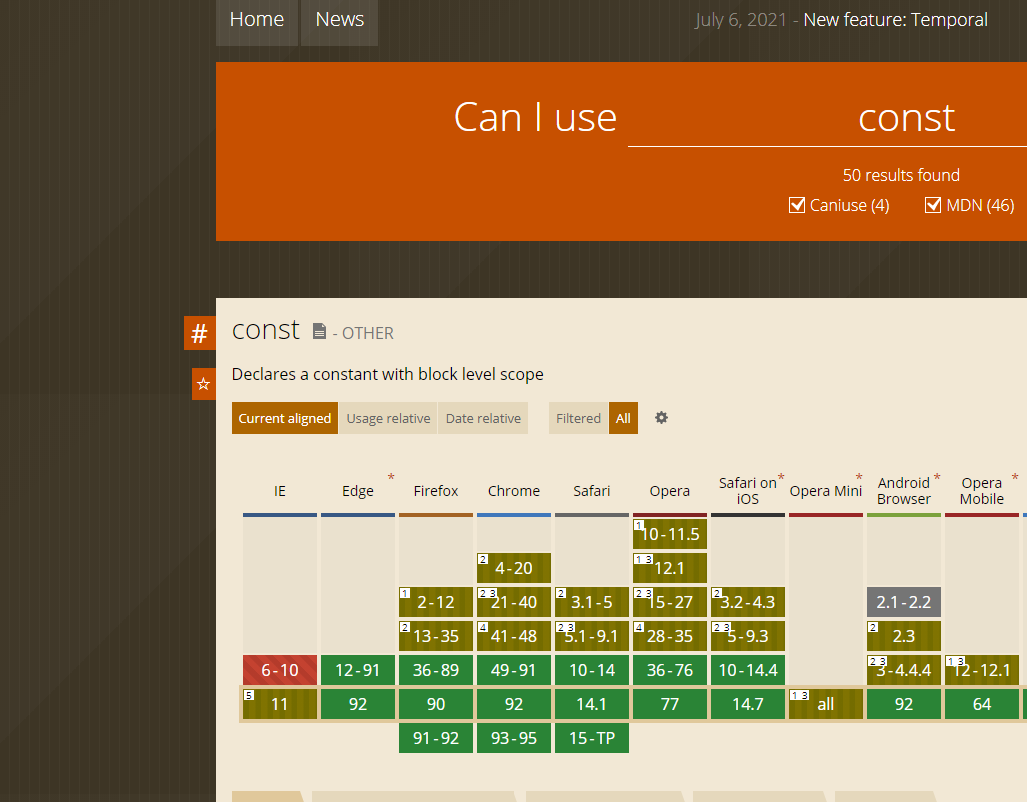Click the const search input field
Viewport: 1027px width, 802px height.
point(827,118)
